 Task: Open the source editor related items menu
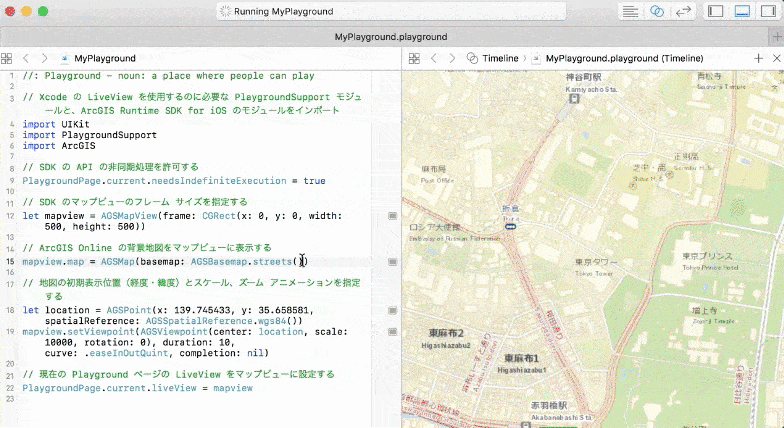coord(6,58)
